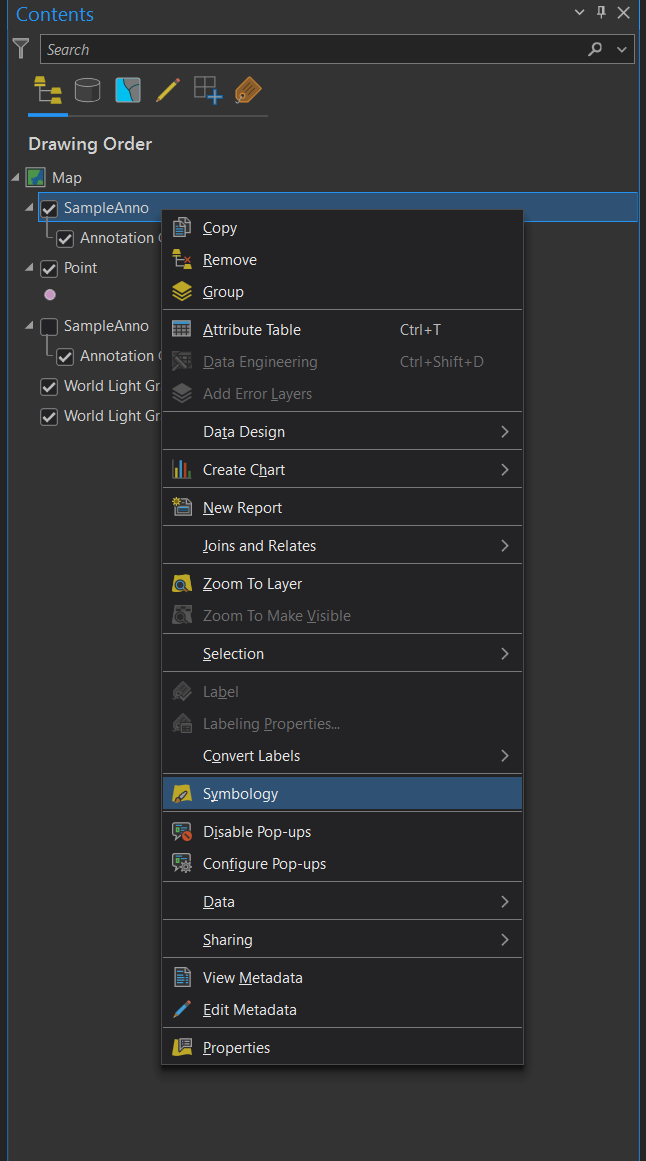This screenshot has width=646, height=1161.
Task: Click the pink point symbol swatch
Action: [x=47, y=294]
